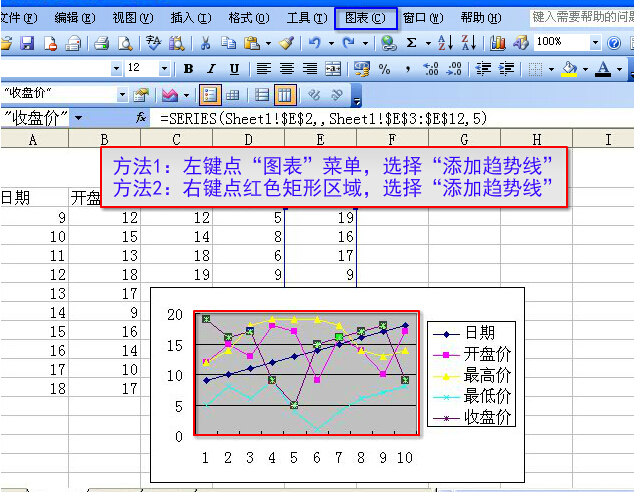The width and height of the screenshot is (634, 492).
Task: Open the 窗口(W) menu
Action: tap(423, 18)
